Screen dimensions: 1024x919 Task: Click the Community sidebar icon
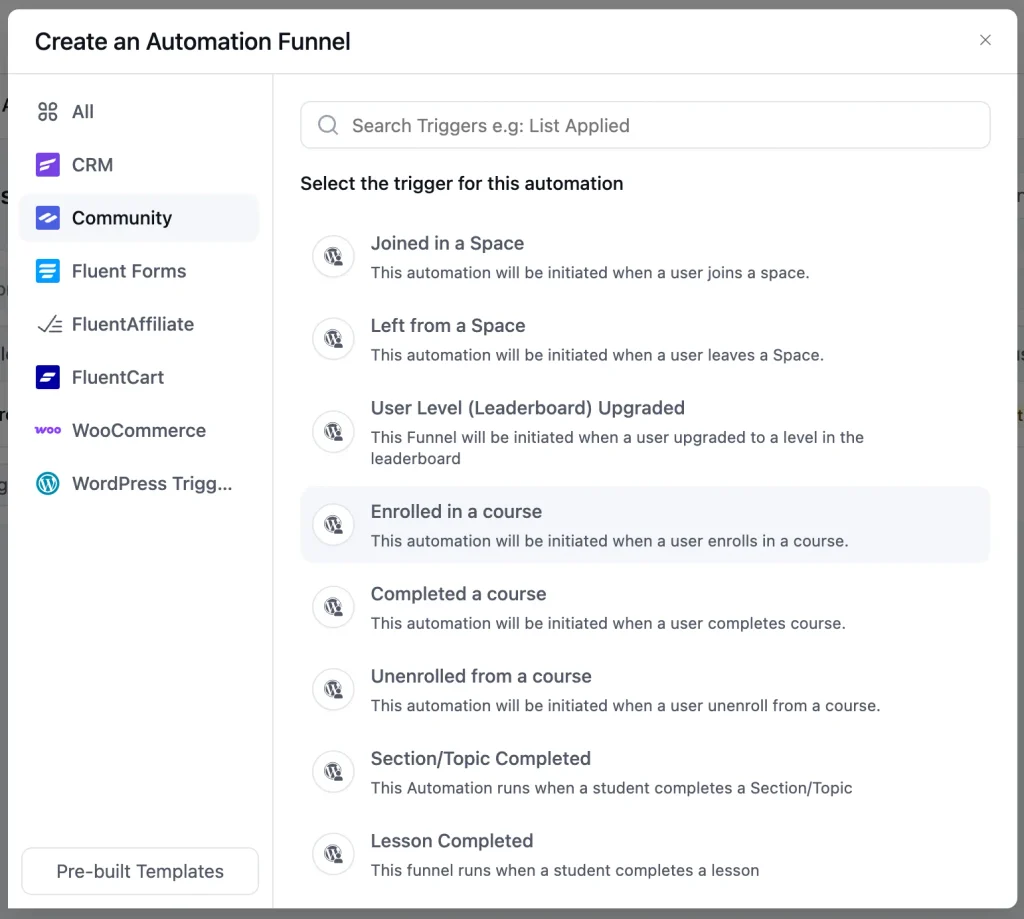pyautogui.click(x=48, y=218)
